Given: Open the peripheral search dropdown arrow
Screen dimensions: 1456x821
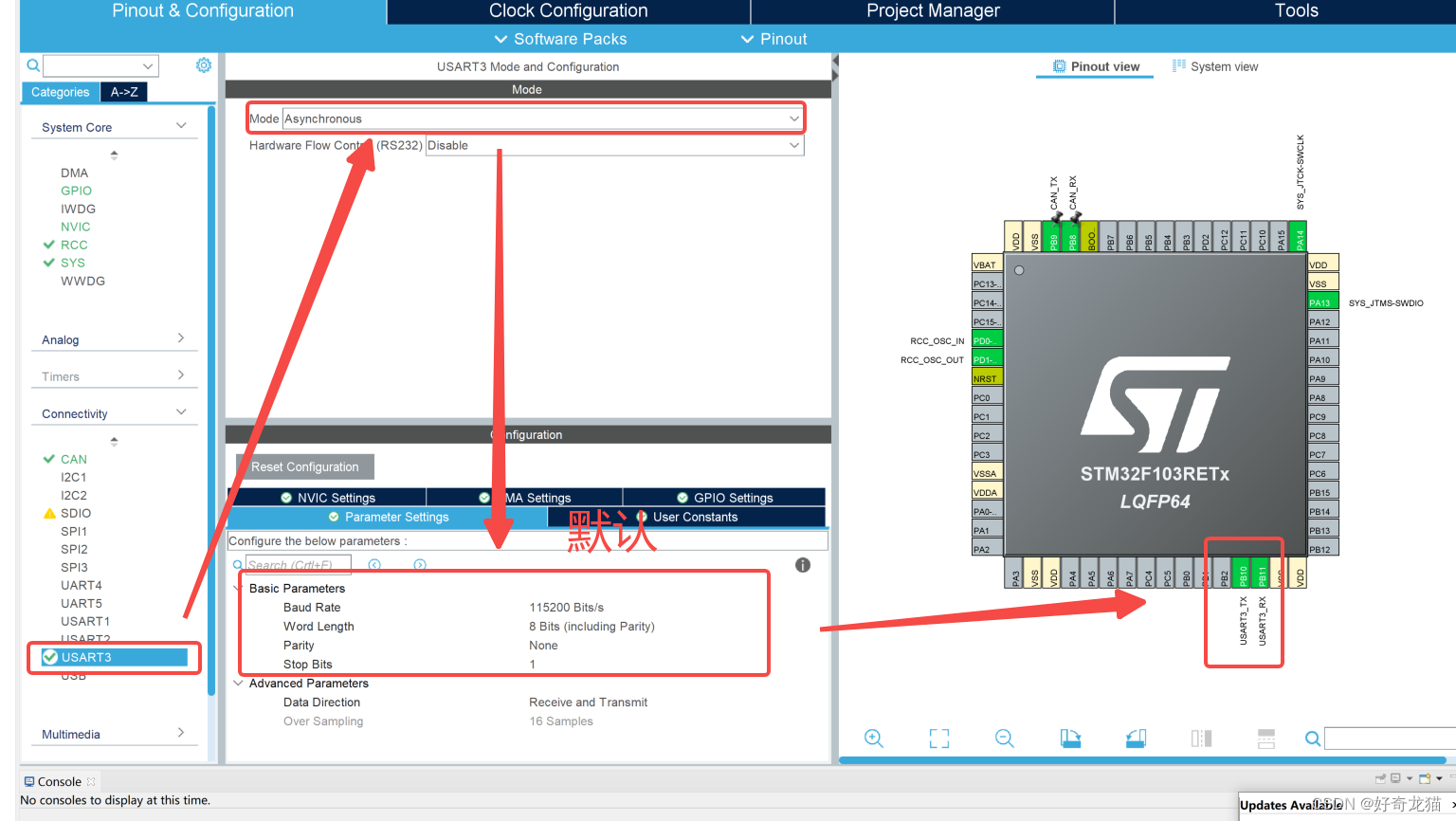Looking at the screenshot, I should (x=148, y=65).
